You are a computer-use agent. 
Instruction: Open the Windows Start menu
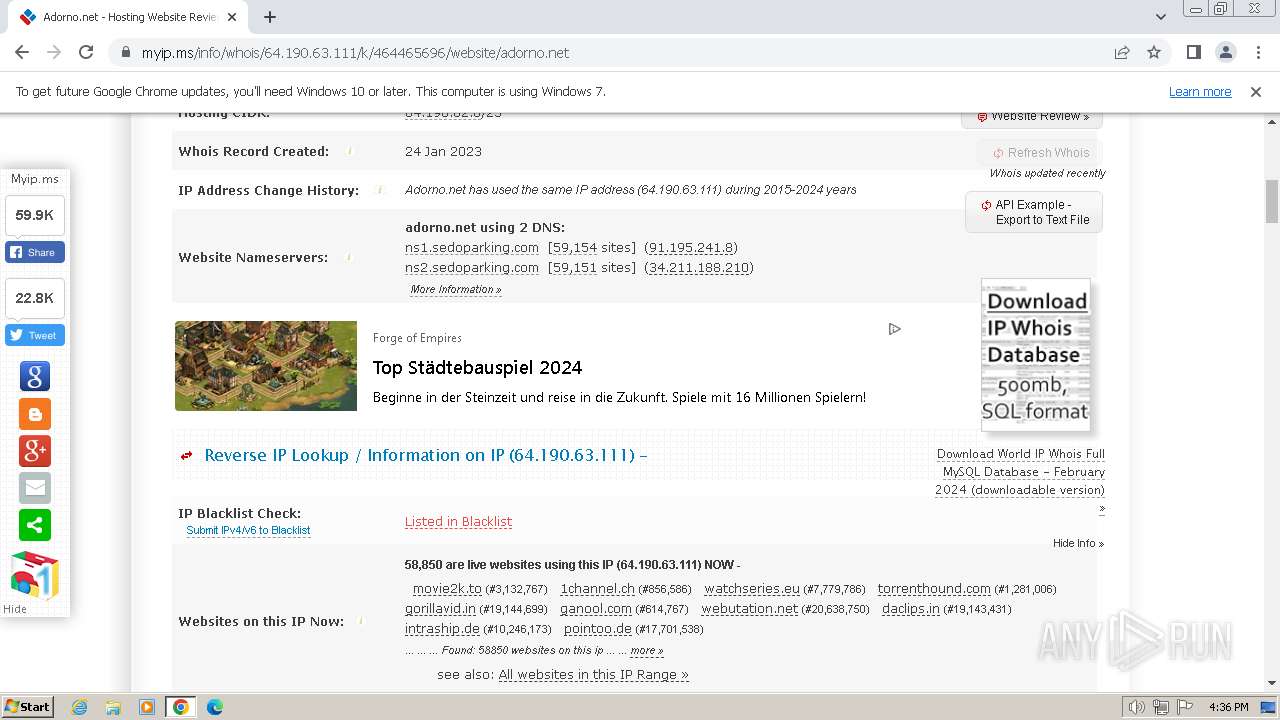(28, 707)
